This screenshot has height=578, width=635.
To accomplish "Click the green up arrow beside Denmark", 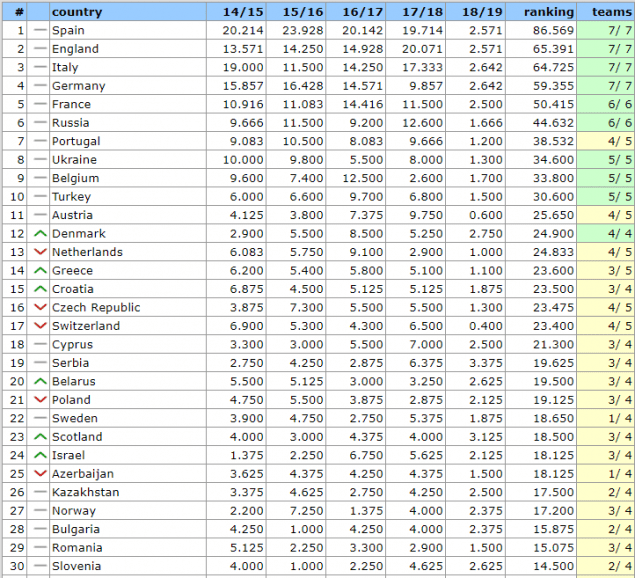I will pyautogui.click(x=40, y=234).
